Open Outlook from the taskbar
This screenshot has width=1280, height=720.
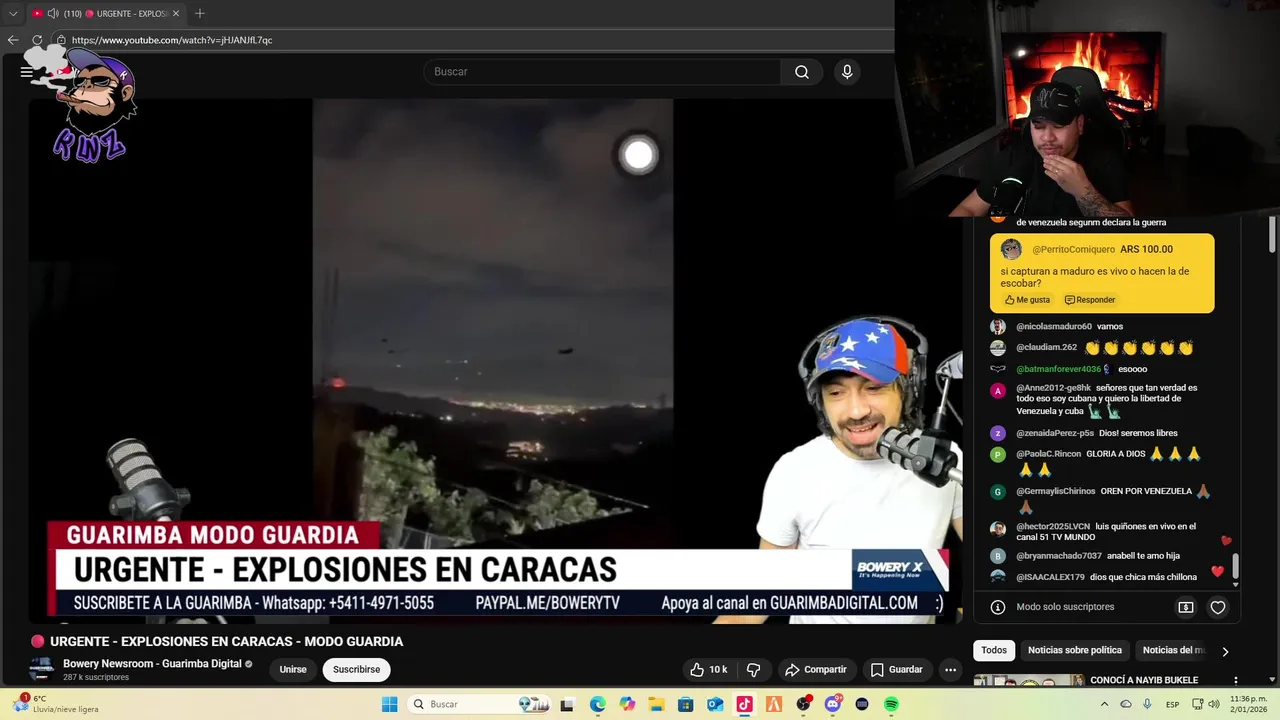coord(715,704)
